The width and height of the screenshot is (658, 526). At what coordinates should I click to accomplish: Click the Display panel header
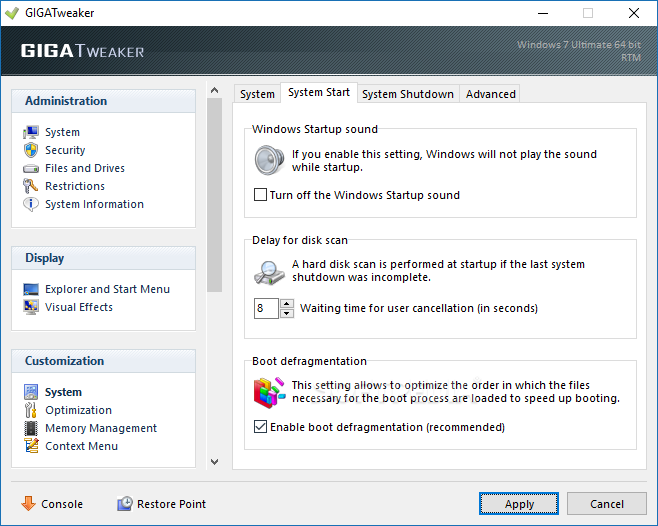pos(103,258)
